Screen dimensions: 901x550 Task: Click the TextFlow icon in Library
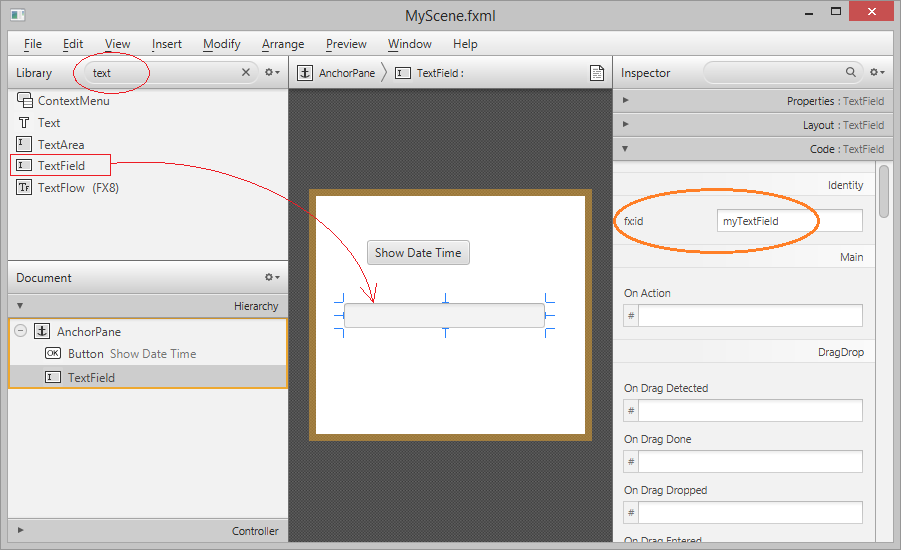pos(24,187)
